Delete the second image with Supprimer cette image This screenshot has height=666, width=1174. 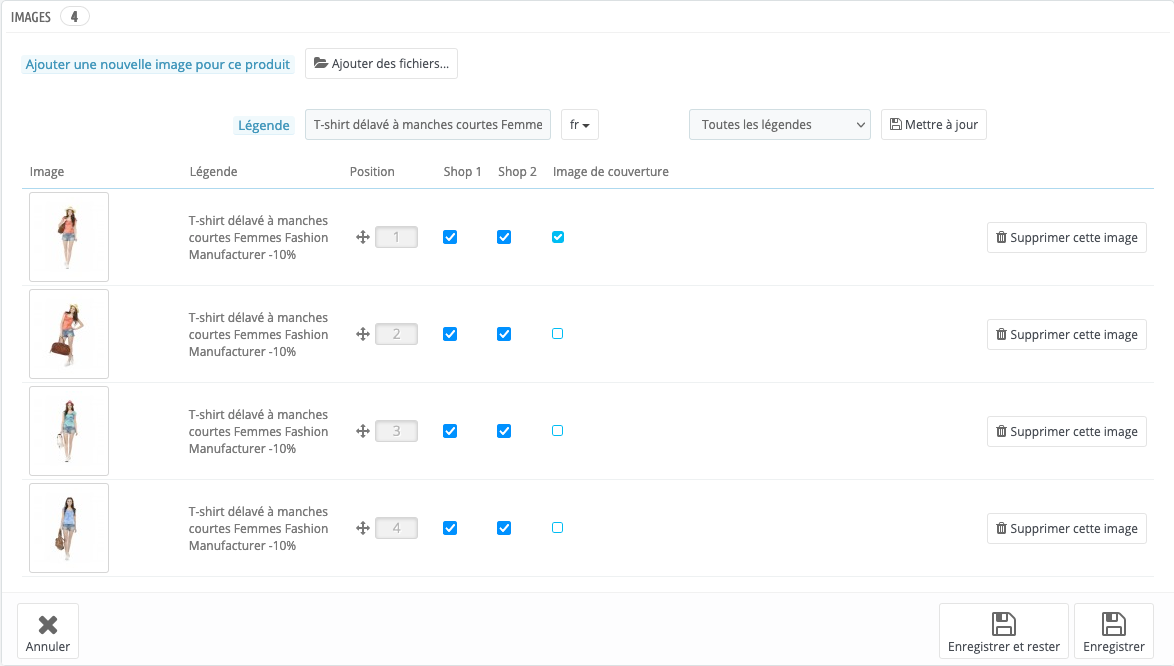click(1066, 334)
